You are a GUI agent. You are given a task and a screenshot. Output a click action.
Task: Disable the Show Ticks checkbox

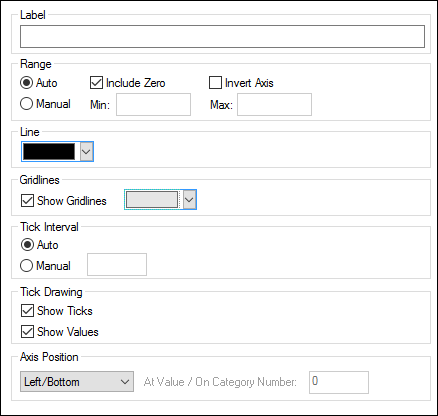point(27,311)
